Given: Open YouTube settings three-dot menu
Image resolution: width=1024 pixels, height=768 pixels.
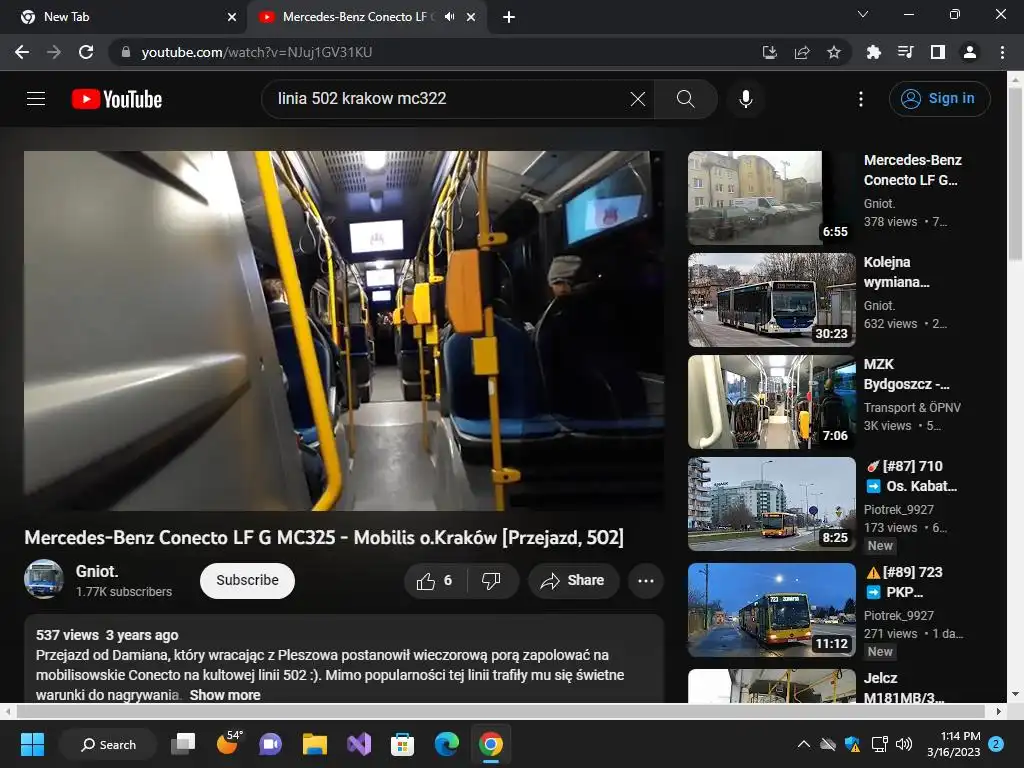Looking at the screenshot, I should (x=861, y=99).
